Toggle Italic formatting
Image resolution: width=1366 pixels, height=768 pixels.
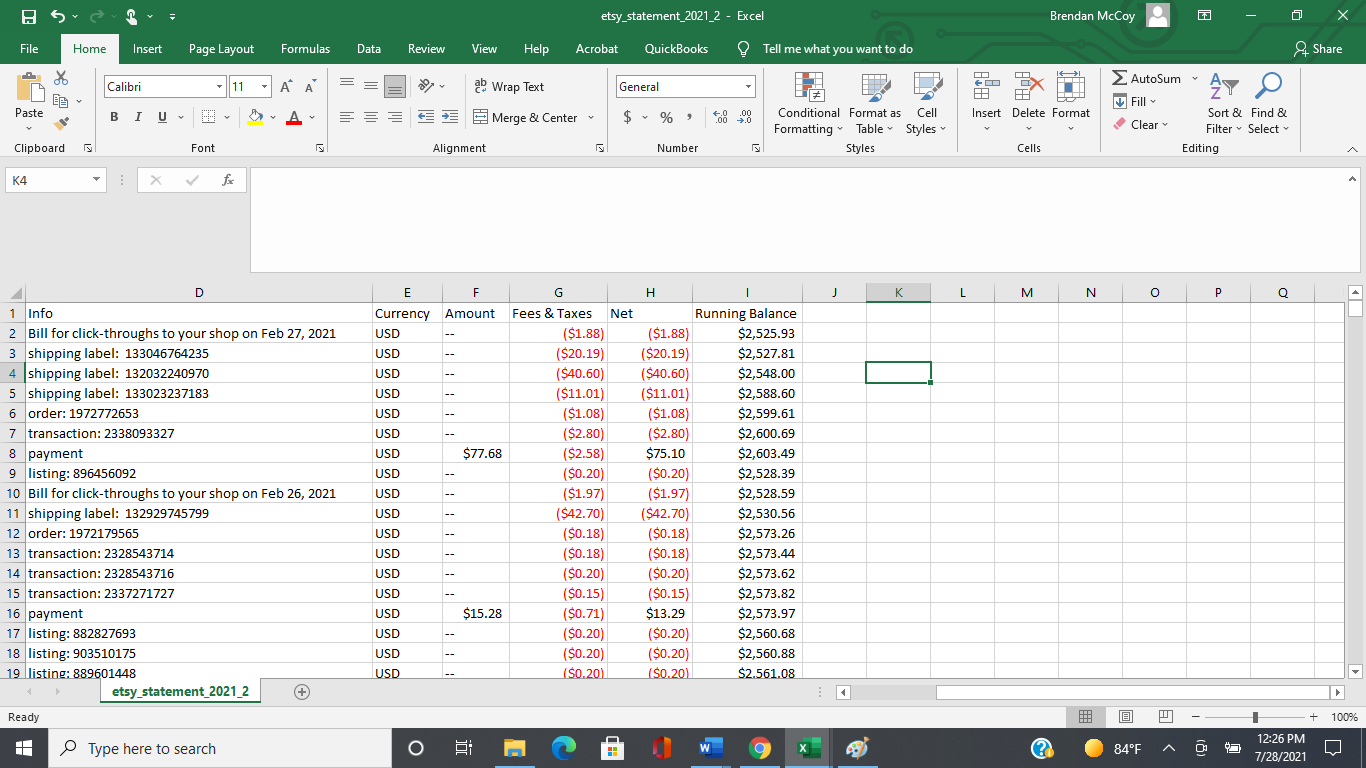click(x=138, y=118)
